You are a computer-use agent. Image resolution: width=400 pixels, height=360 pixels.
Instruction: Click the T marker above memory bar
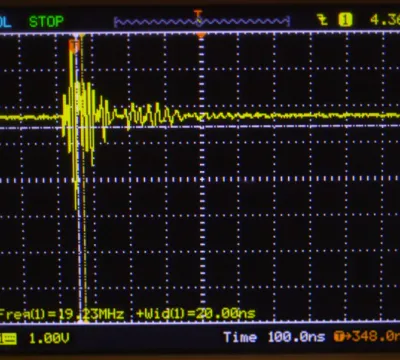point(198,14)
